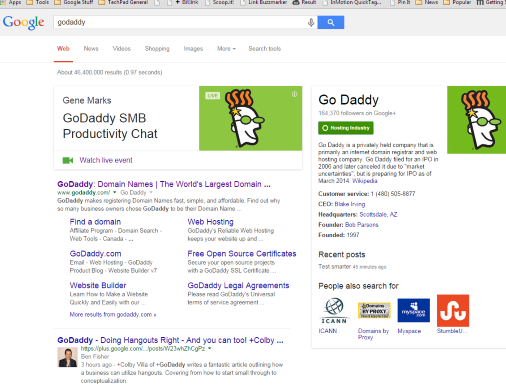Click CEO Blake Irving link
Viewport: 506px width, 386px height.
[x=350, y=204]
